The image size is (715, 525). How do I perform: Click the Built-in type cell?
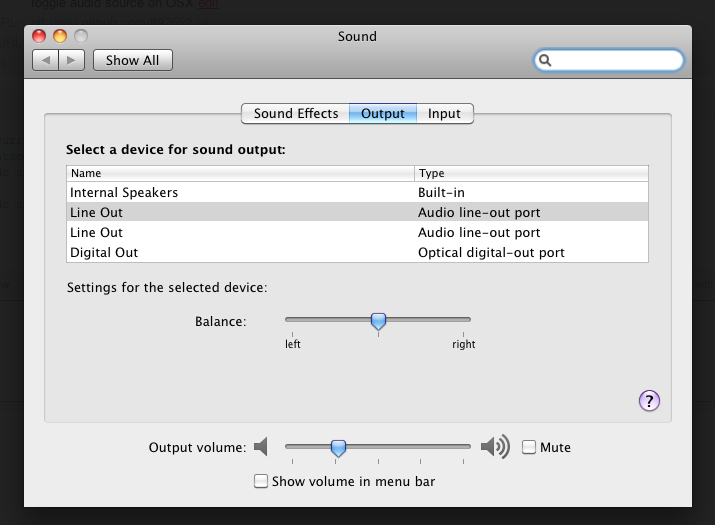click(x=441, y=192)
